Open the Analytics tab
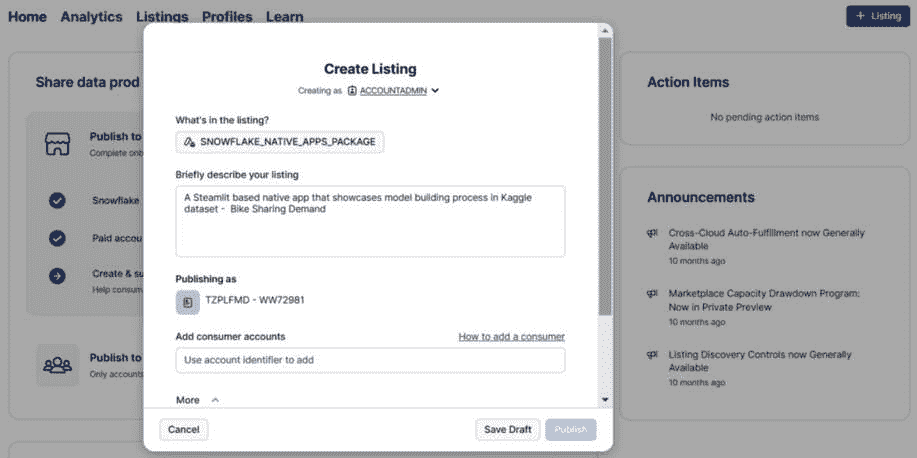The width and height of the screenshot is (917, 458). point(91,17)
